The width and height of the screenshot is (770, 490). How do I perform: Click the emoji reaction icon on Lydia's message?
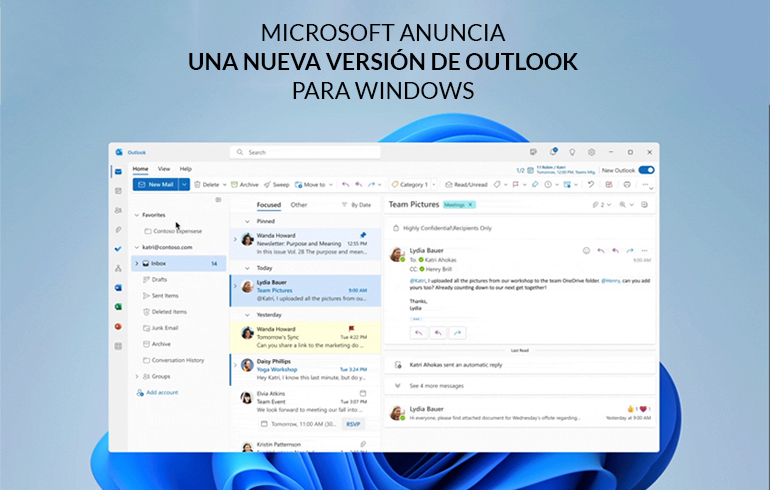(x=586, y=250)
